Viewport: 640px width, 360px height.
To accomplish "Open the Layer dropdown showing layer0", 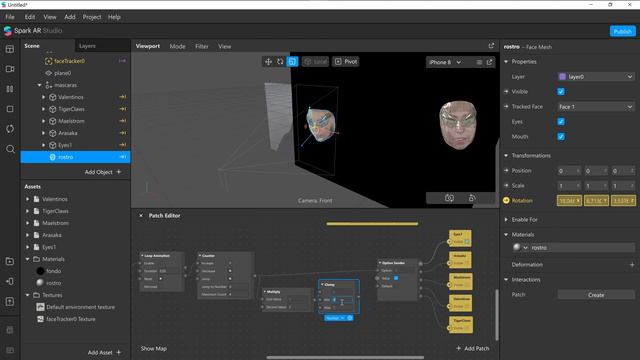I will coord(596,77).
